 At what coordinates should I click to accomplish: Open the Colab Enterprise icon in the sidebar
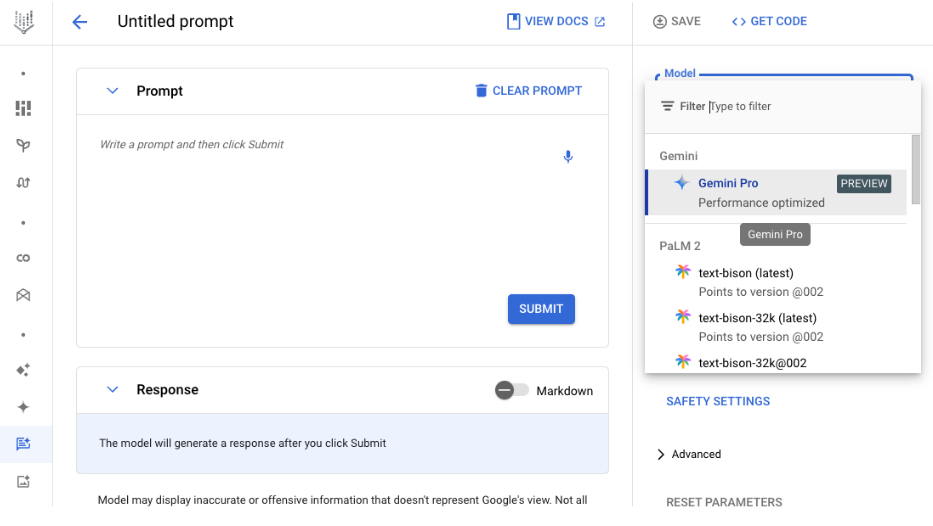point(23,258)
